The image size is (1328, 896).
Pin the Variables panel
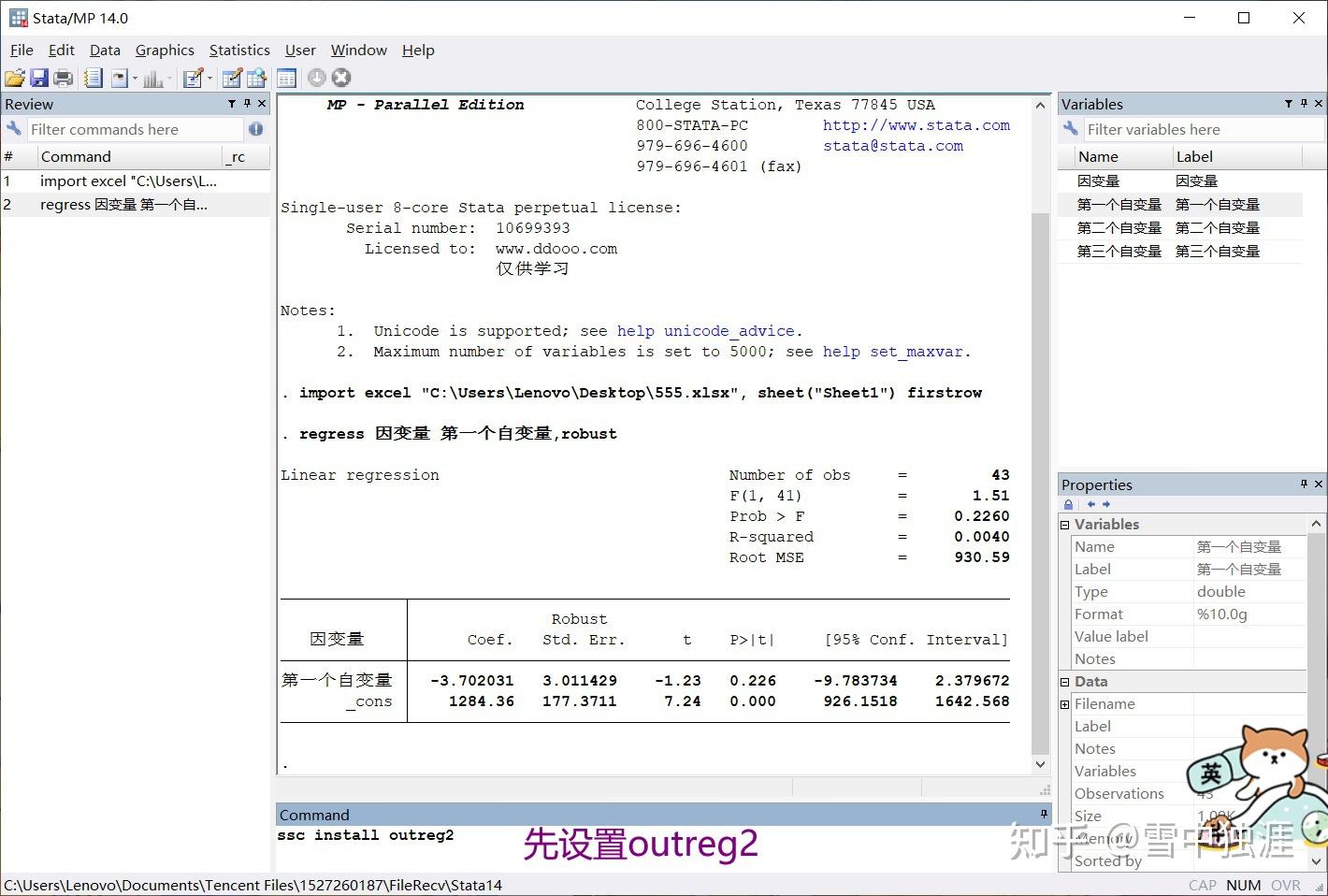coord(1304,104)
